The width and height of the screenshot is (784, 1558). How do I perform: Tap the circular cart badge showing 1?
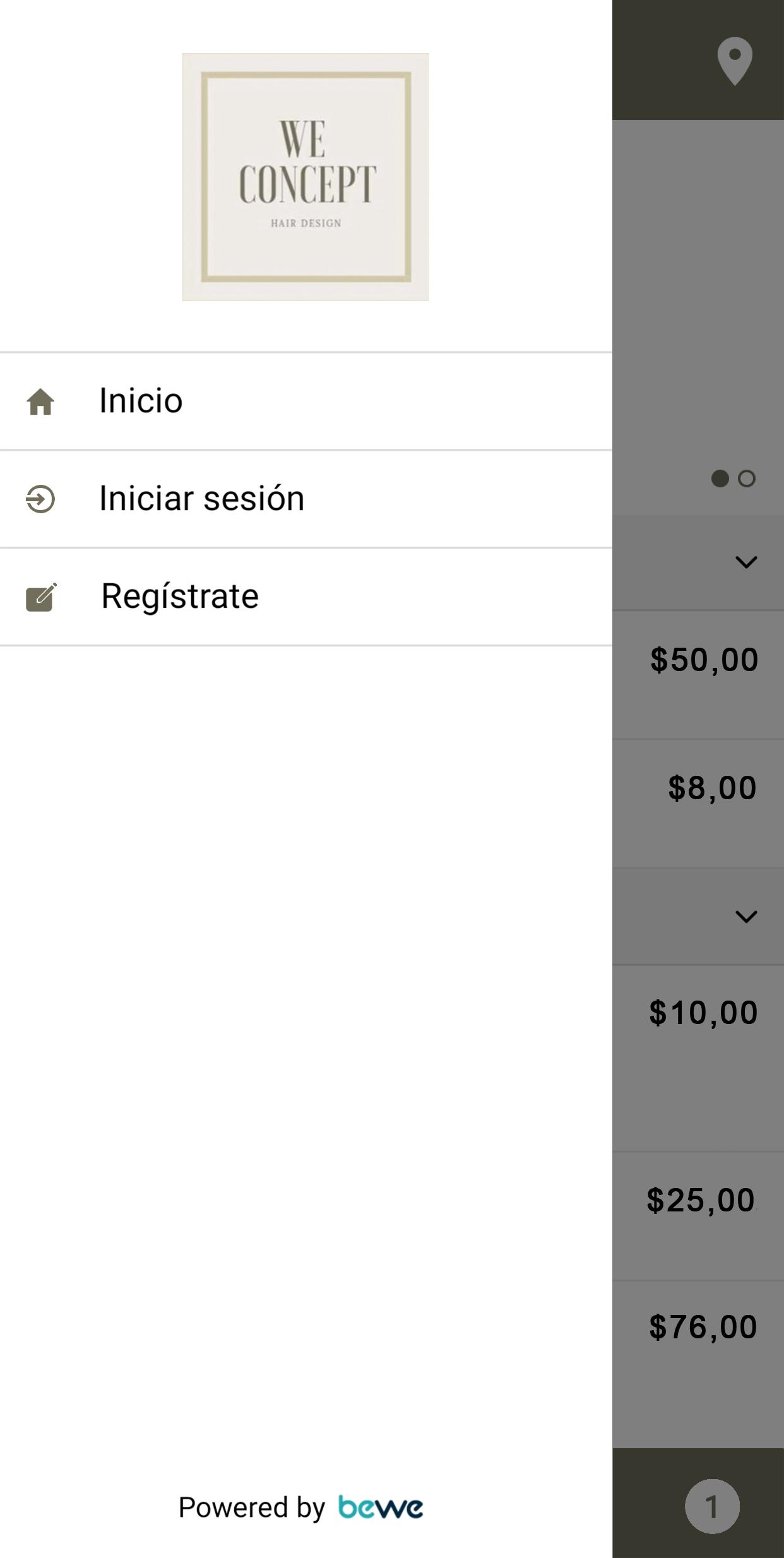[x=712, y=1506]
